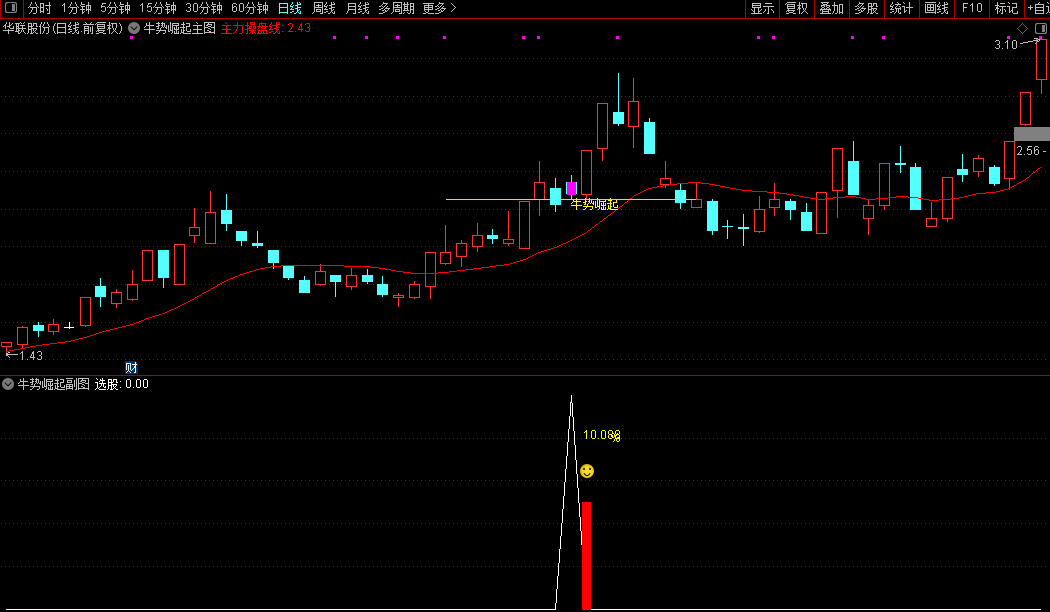
Task: Select the 月线 monthly chart tab
Action: click(358, 8)
